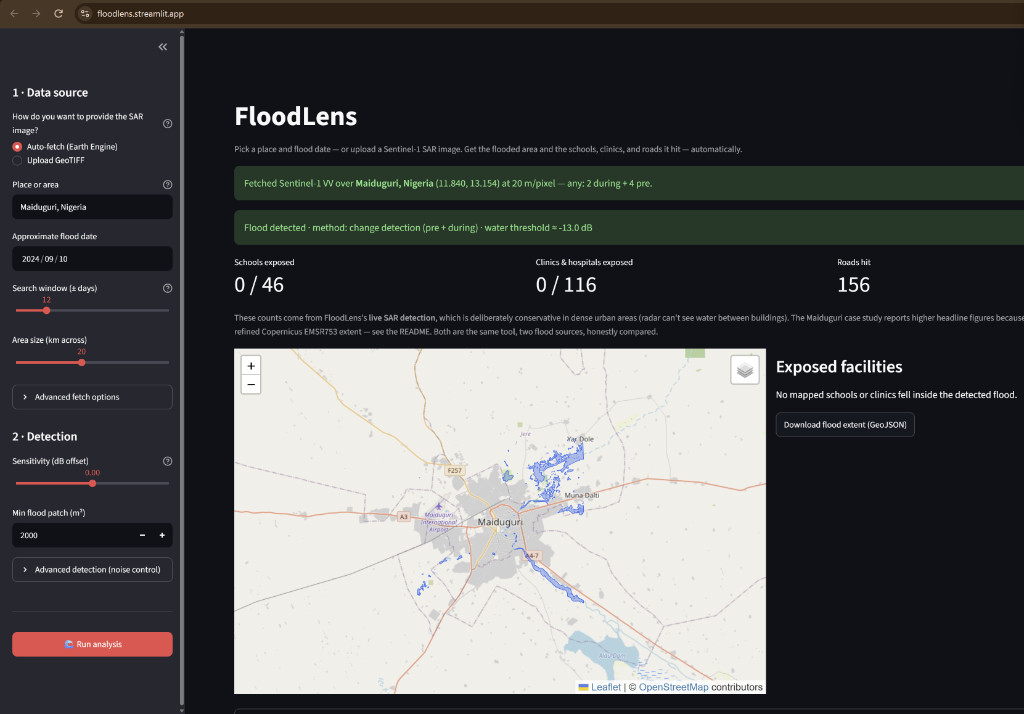Increase Min flood patch with plus button
The width and height of the screenshot is (1024, 714).
pyautogui.click(x=162, y=535)
